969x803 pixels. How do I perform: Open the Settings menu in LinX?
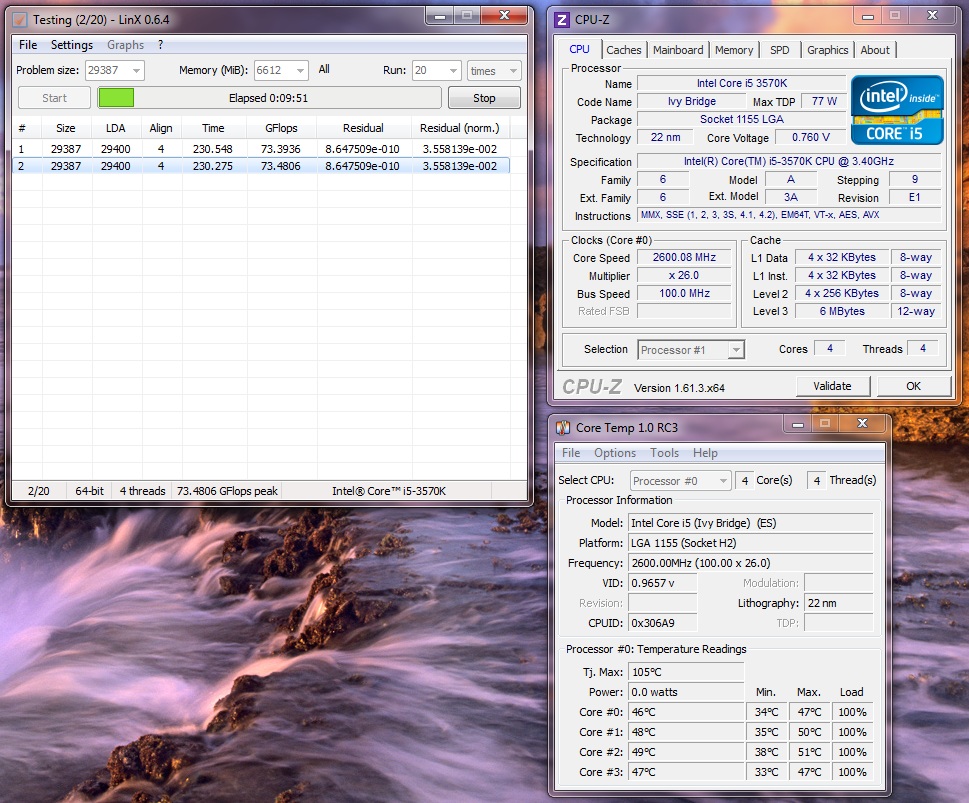click(x=72, y=45)
